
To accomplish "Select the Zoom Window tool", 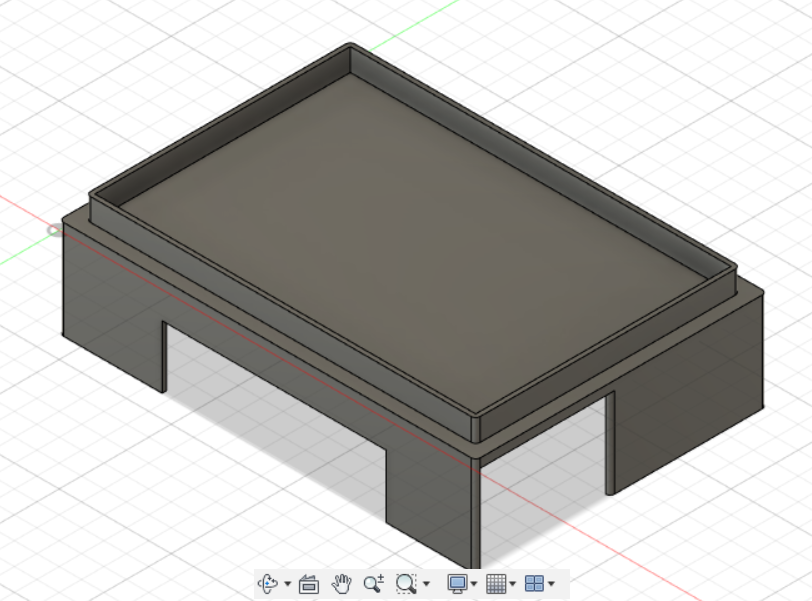I will [406, 583].
